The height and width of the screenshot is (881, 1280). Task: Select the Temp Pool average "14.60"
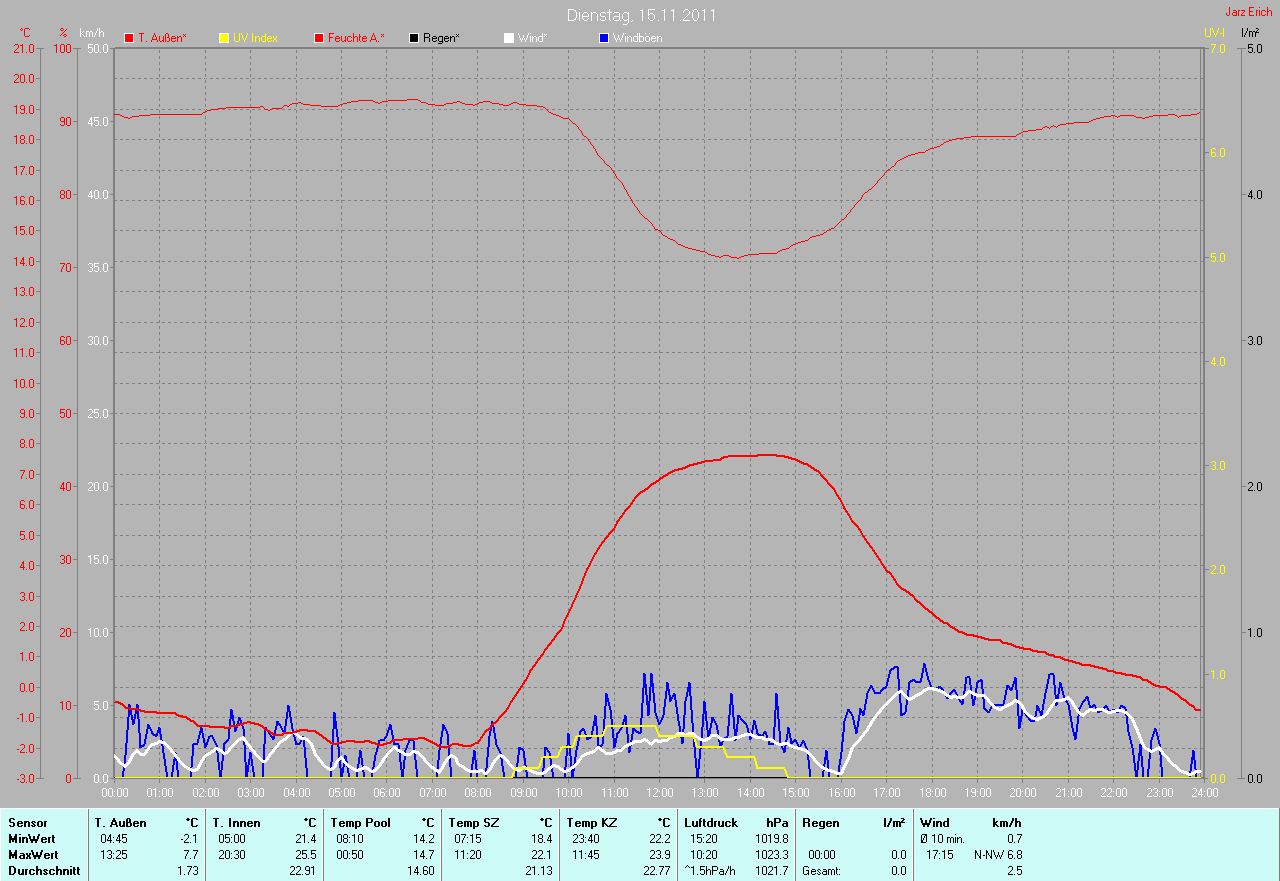(x=420, y=871)
